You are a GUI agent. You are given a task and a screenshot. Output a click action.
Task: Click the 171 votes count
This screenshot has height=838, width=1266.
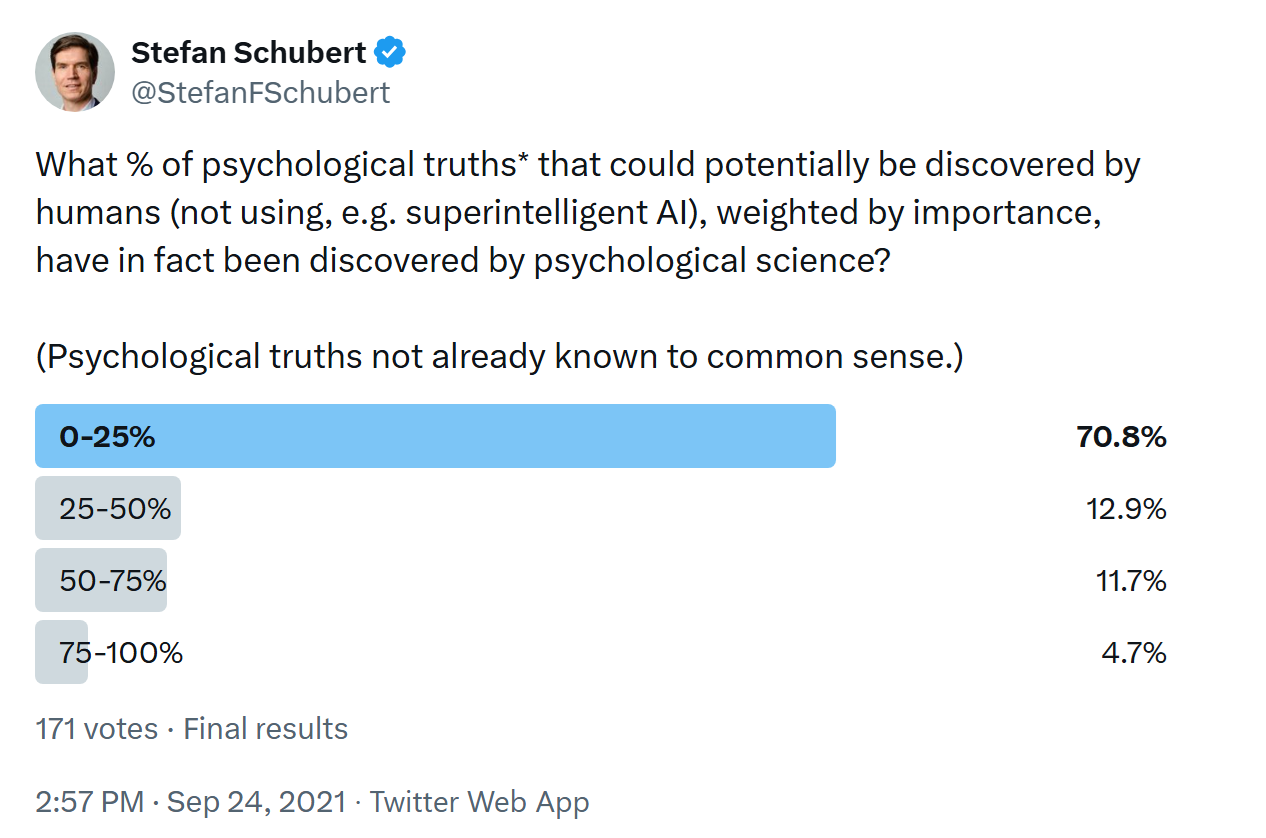(97, 729)
